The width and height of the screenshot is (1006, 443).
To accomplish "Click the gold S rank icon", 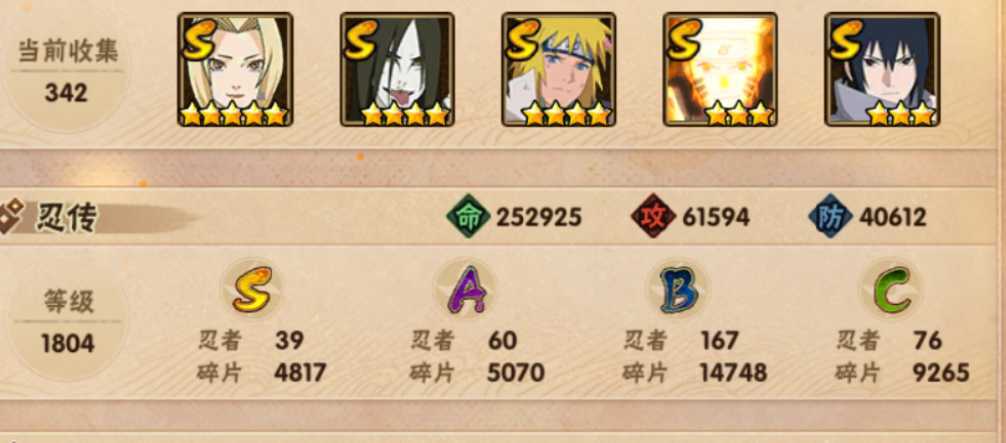I will point(252,290).
